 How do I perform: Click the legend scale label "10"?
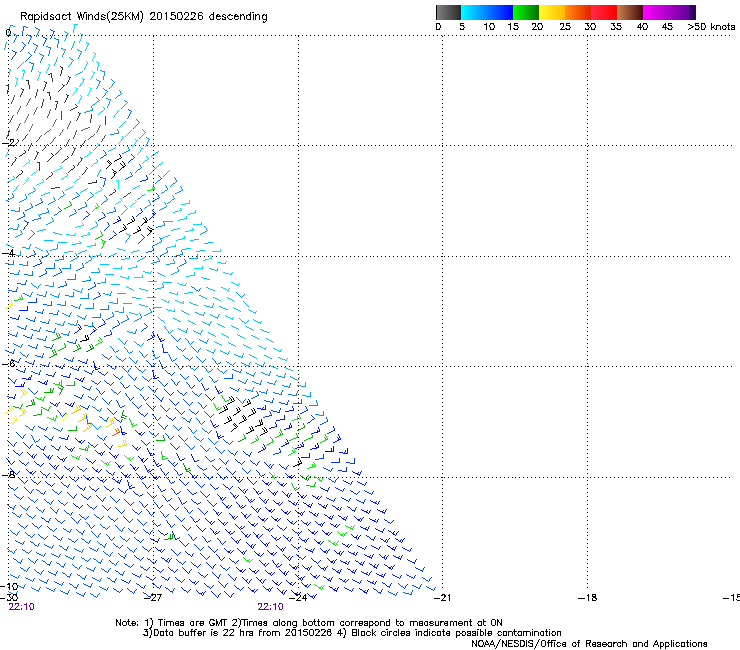[x=489, y=27]
